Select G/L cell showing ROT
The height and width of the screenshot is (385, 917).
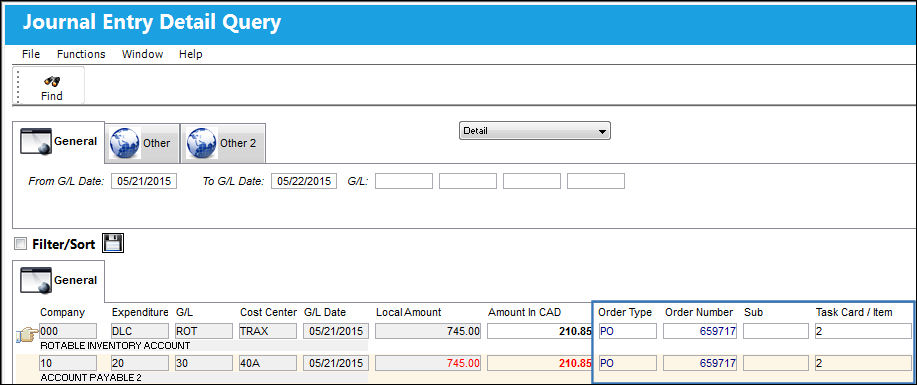coord(204,331)
